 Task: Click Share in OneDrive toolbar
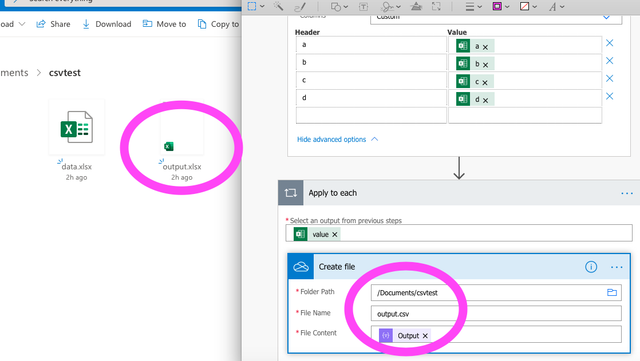[53, 24]
